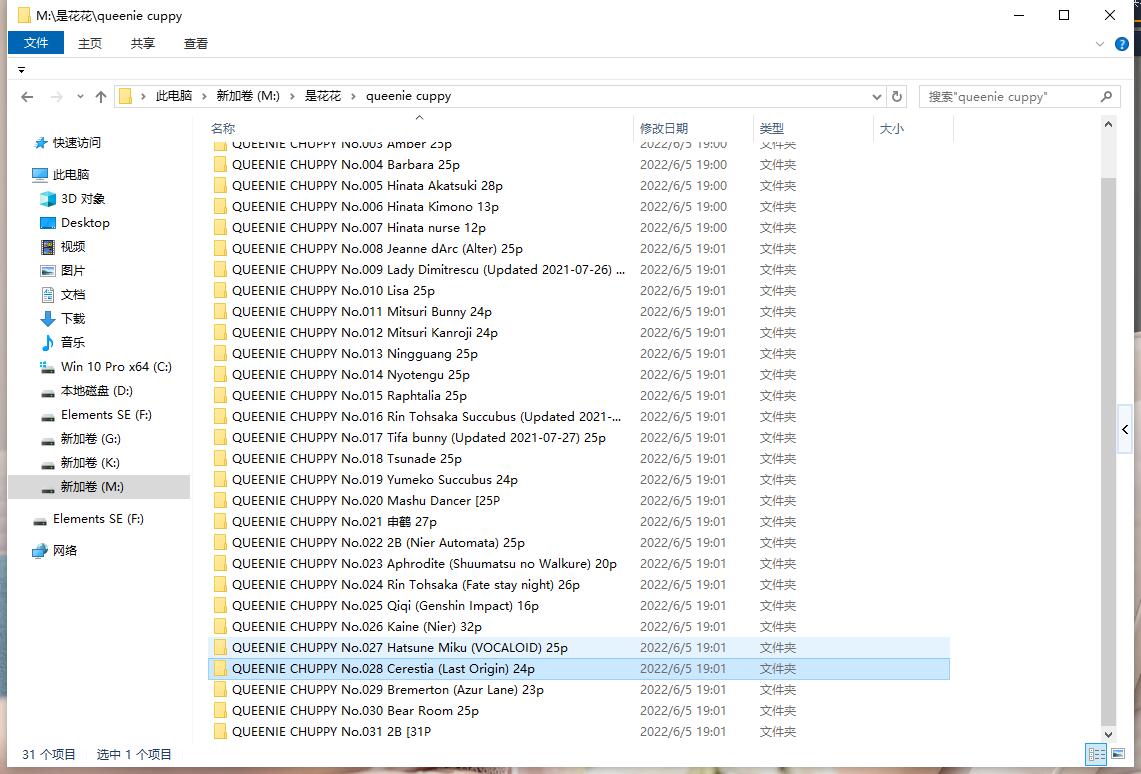Expand the ribbon with the chevron

1100,44
